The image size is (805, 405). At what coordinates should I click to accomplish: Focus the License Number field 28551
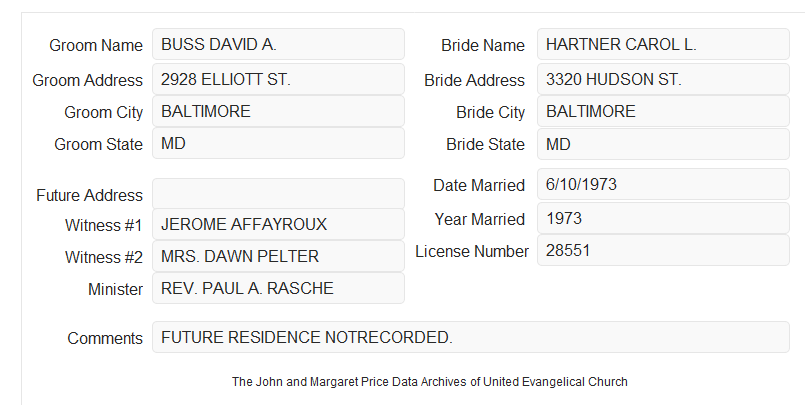(x=663, y=250)
